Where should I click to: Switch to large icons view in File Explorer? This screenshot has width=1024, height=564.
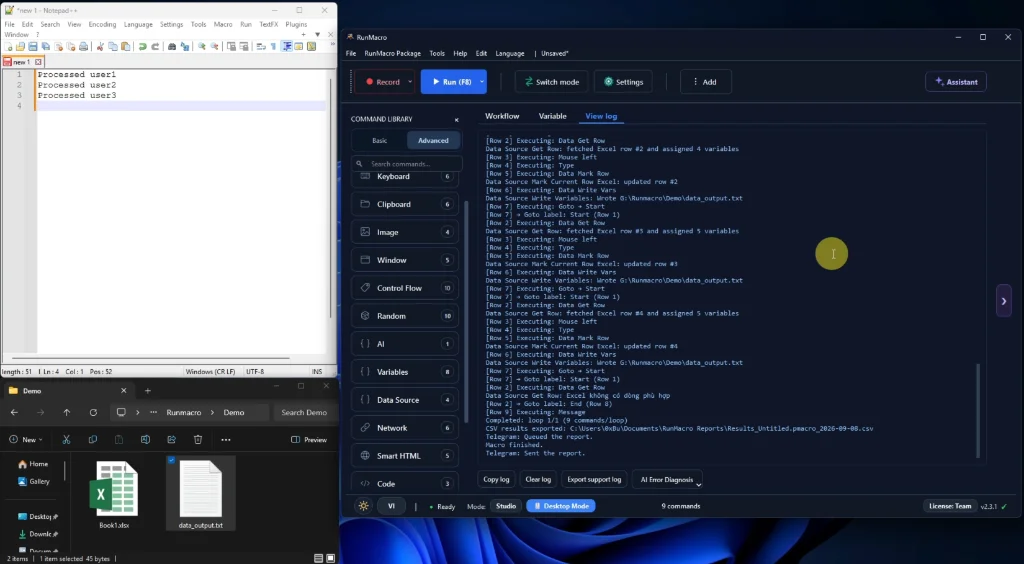(x=330, y=558)
